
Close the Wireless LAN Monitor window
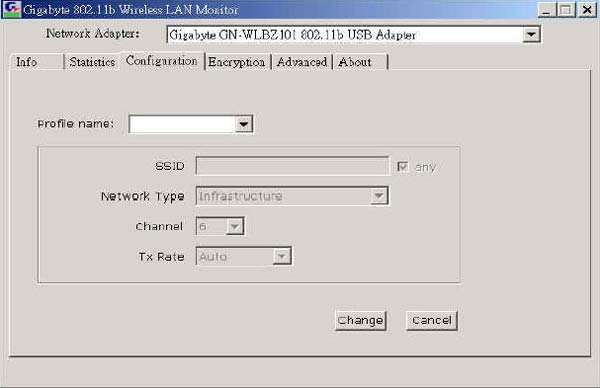click(587, 10)
